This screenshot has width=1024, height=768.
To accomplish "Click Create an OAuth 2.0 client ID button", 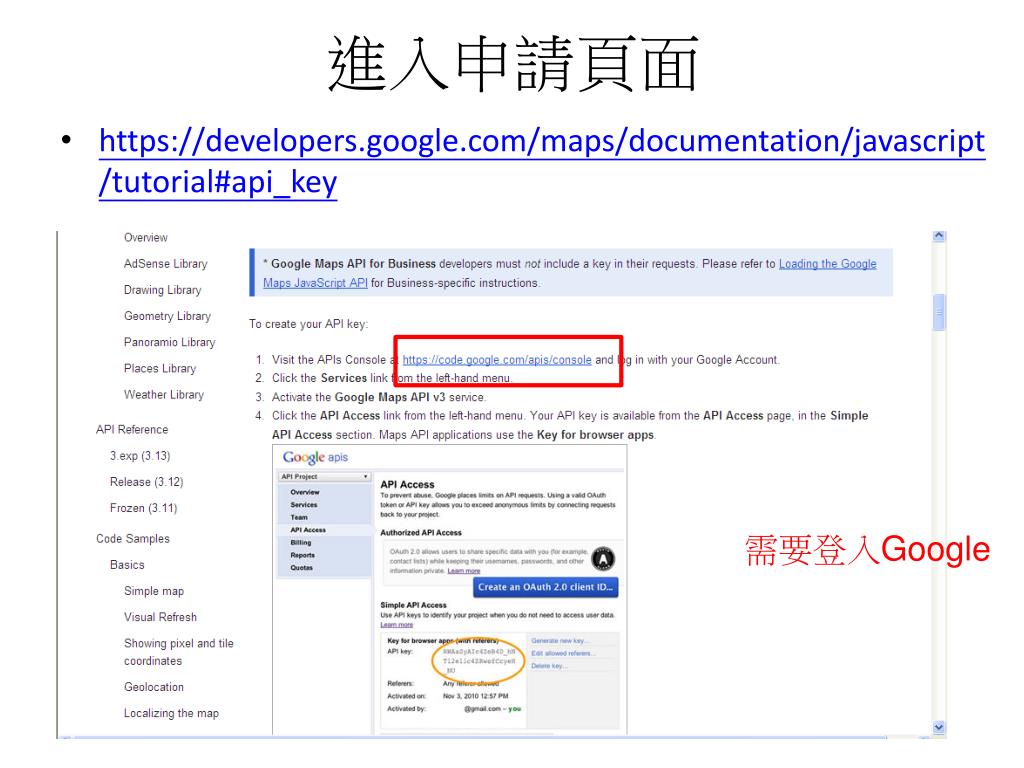I will [x=545, y=587].
